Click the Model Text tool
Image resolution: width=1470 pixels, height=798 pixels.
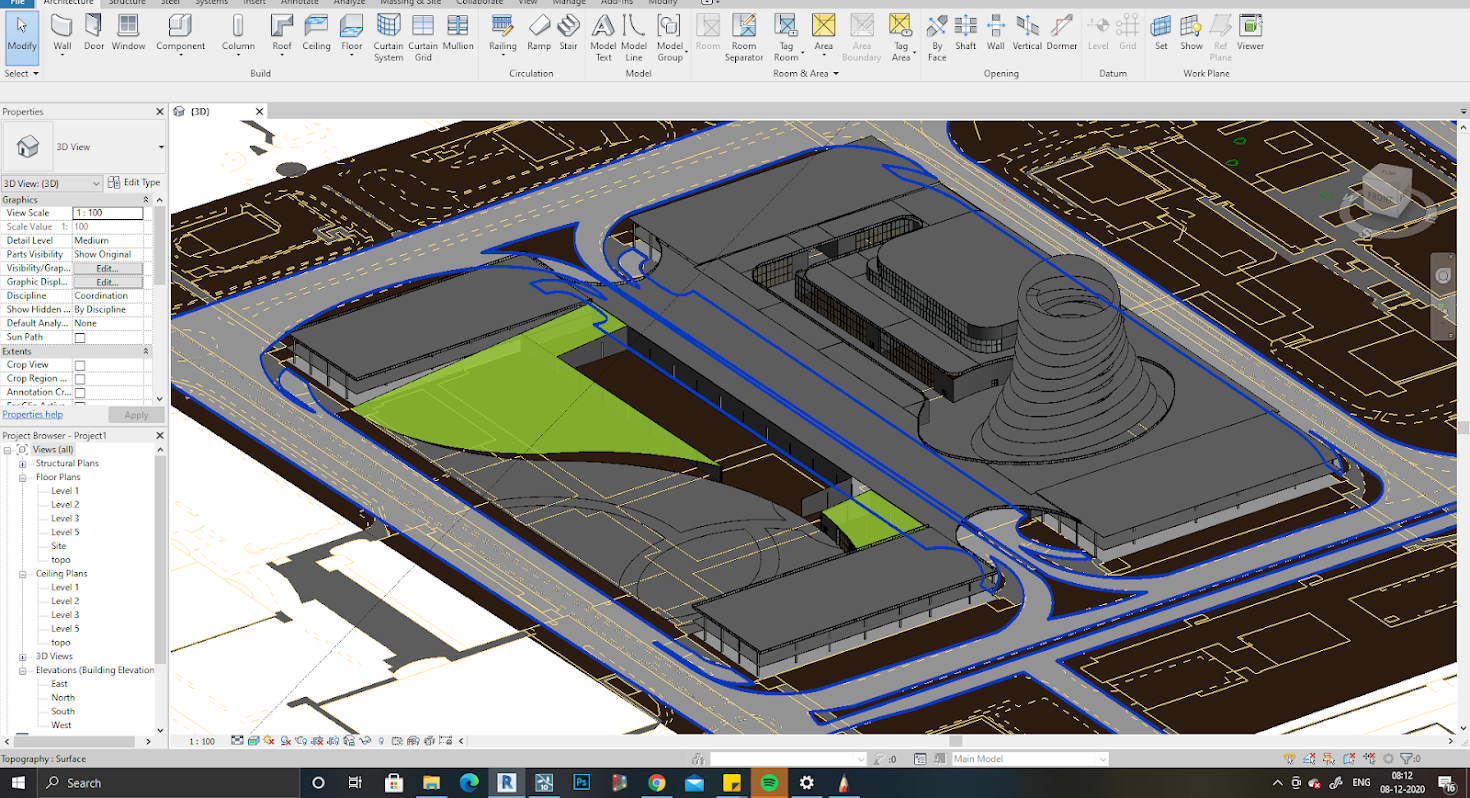coord(603,37)
